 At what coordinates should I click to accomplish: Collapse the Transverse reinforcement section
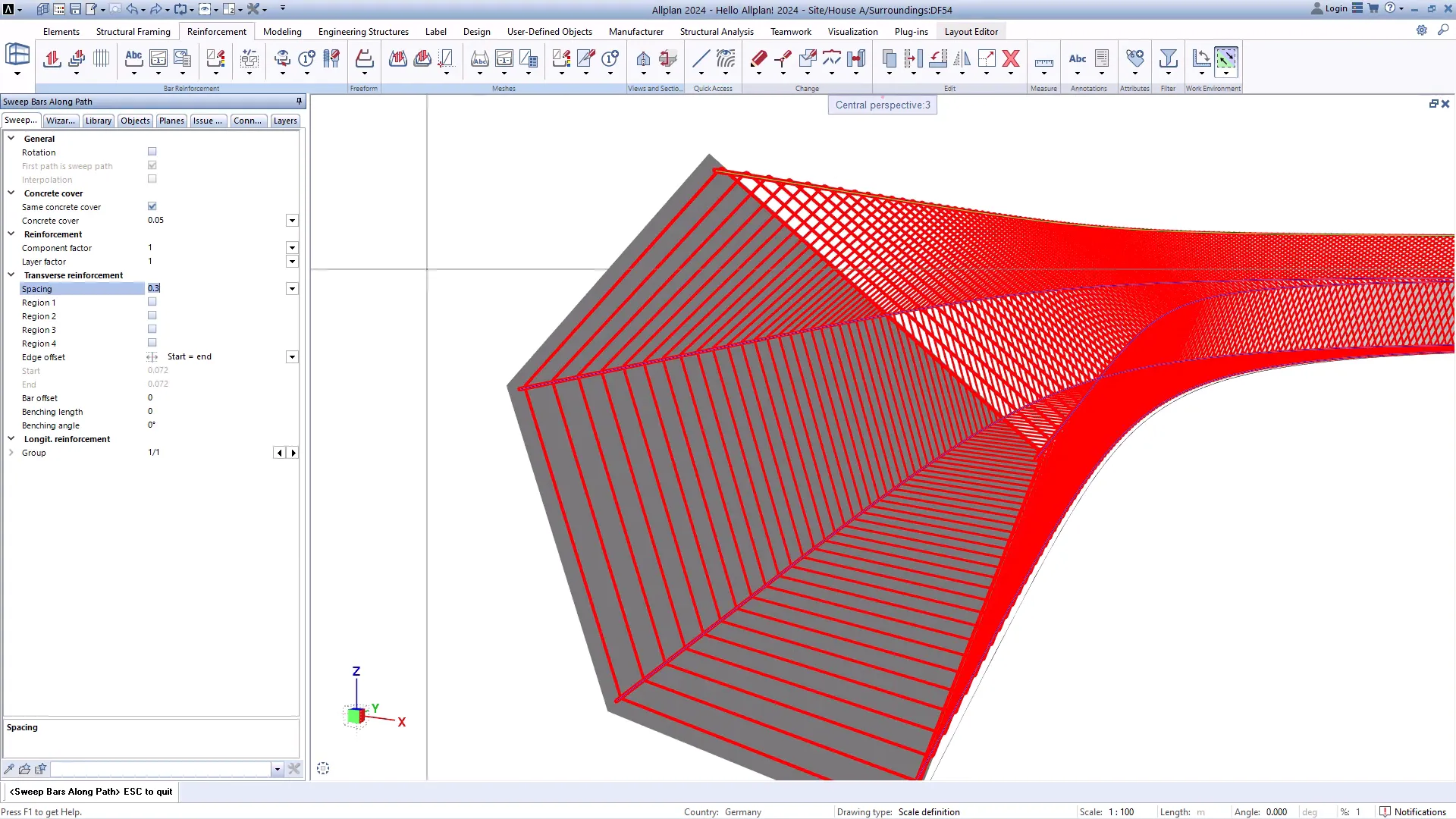11,275
